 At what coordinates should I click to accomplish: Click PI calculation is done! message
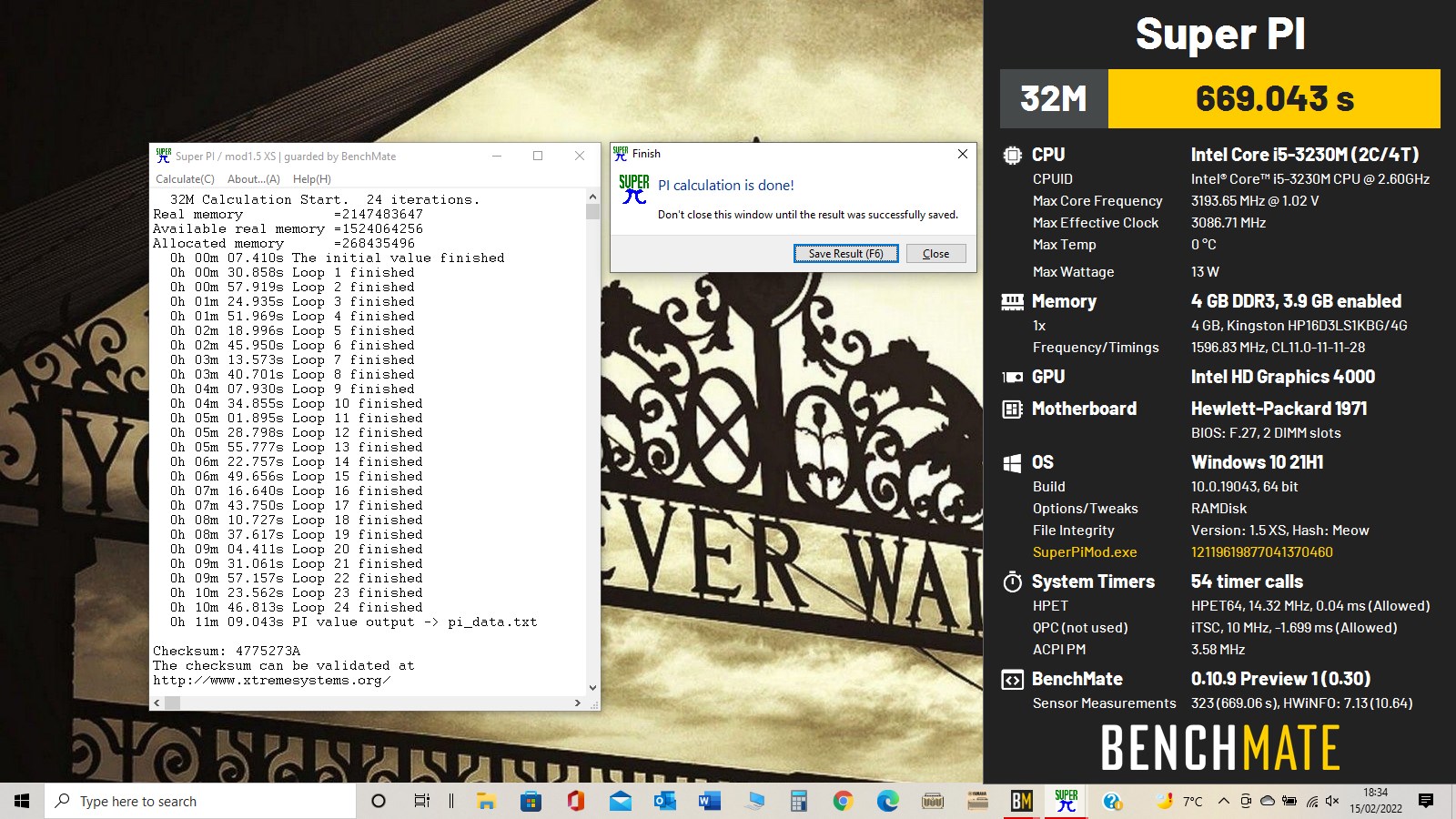click(x=725, y=186)
